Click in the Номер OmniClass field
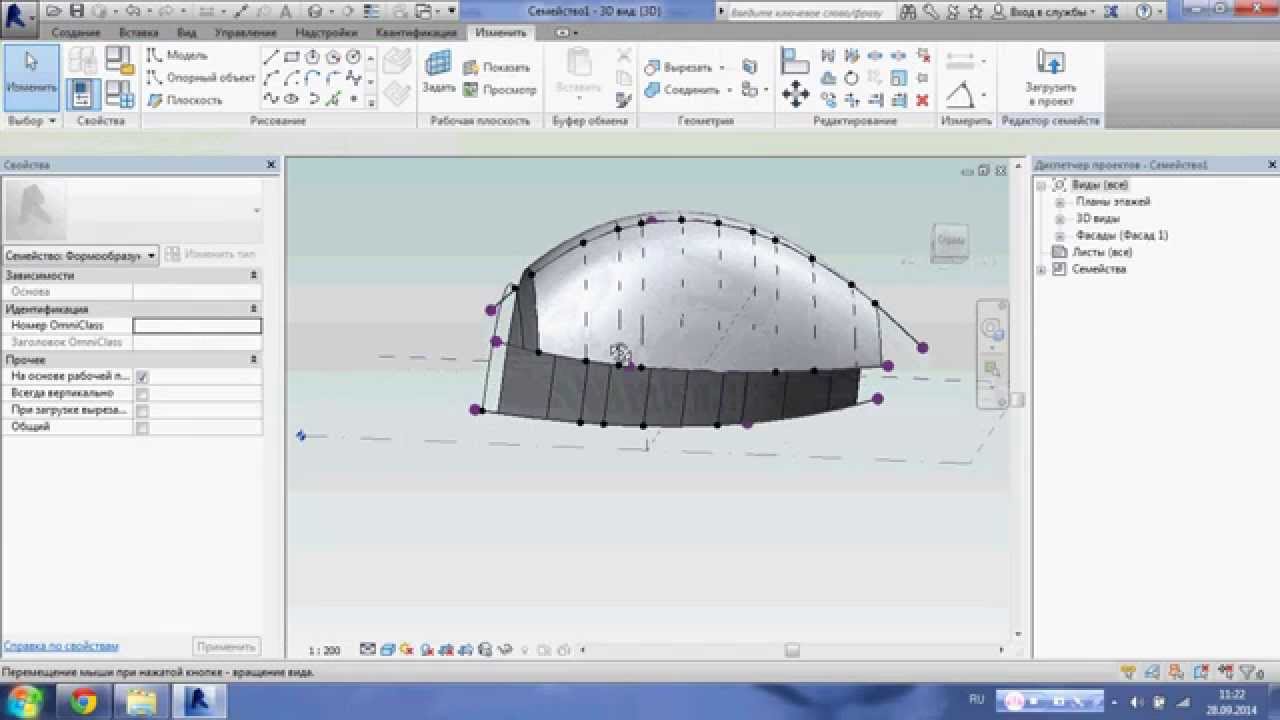 coord(197,326)
